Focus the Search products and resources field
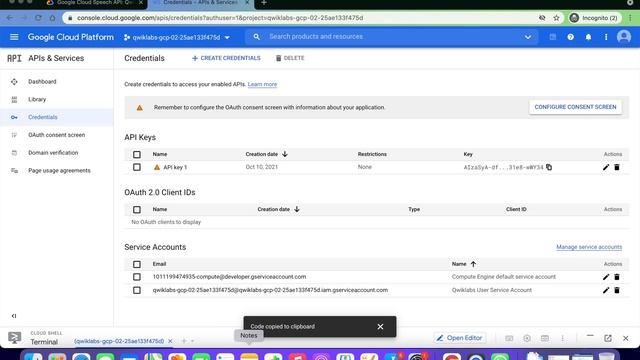 (x=392, y=37)
